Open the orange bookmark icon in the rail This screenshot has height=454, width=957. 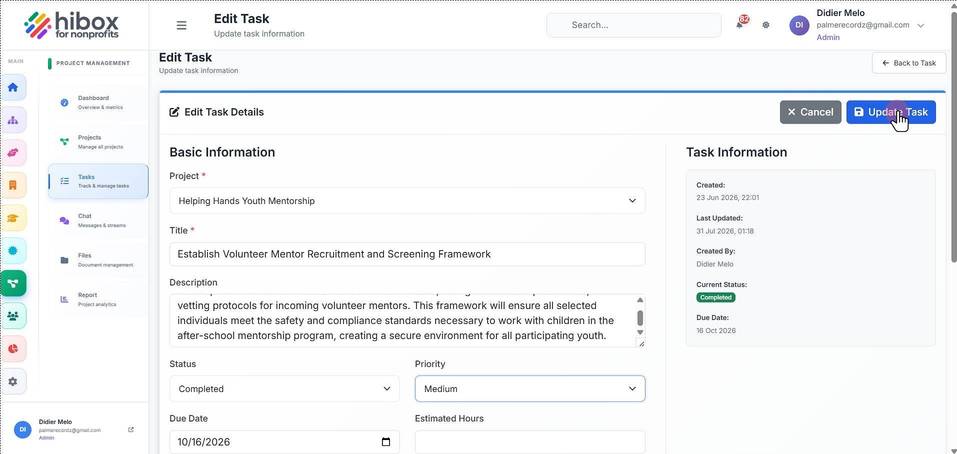click(x=13, y=185)
